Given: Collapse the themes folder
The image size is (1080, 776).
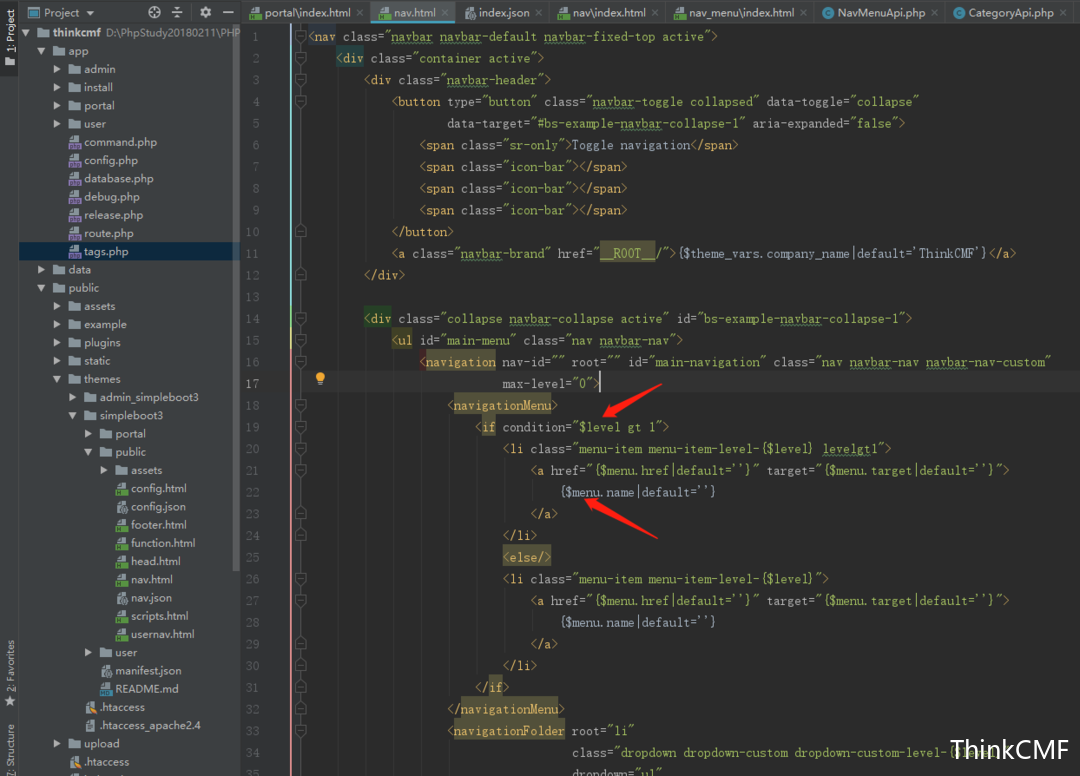Looking at the screenshot, I should click(57, 379).
